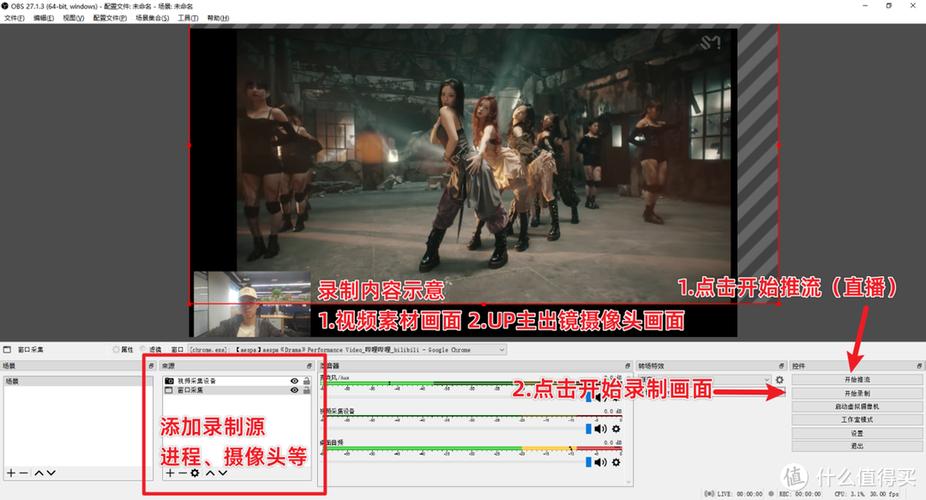Mute the 桌面音频 desktop audio channel

click(601, 462)
